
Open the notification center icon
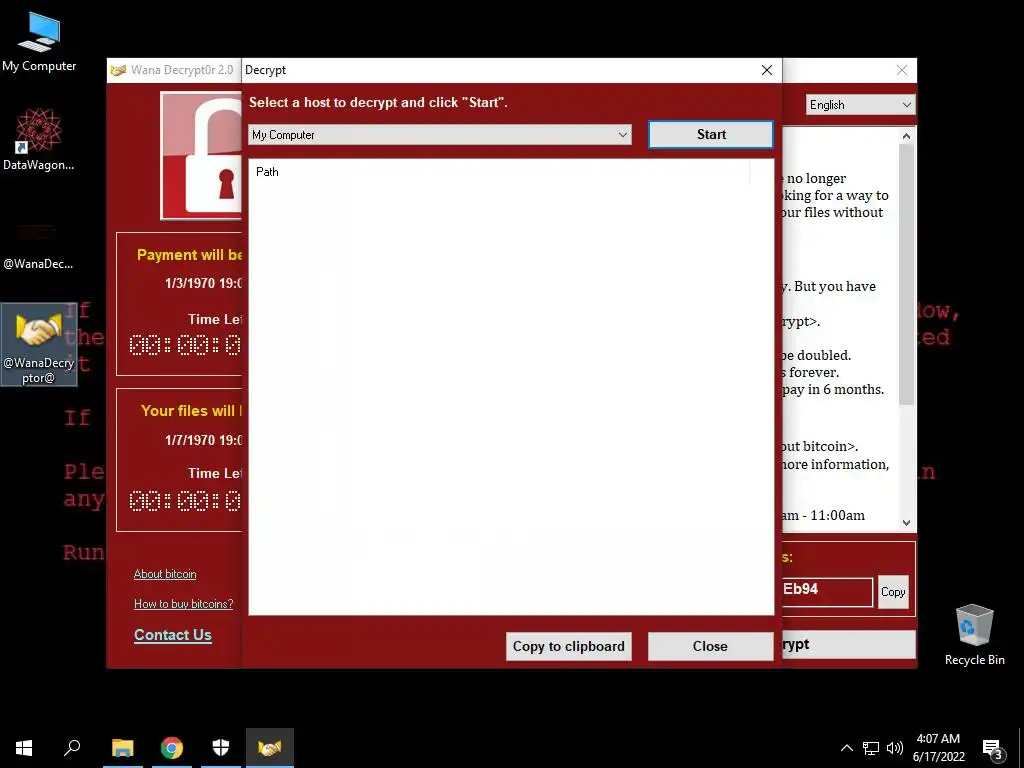click(x=992, y=749)
